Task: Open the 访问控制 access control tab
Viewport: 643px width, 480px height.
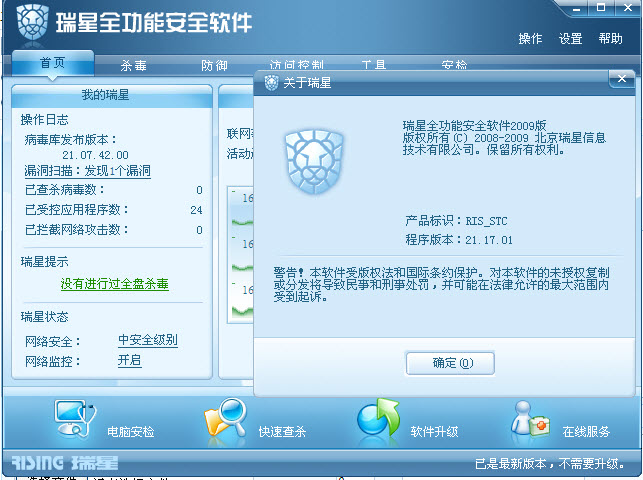Action: 296,65
